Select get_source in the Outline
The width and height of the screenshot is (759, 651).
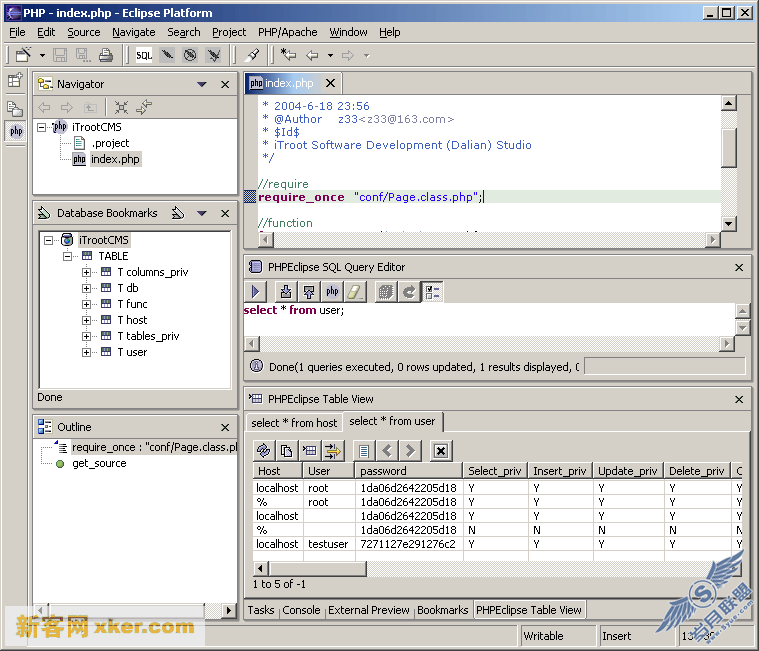point(99,463)
